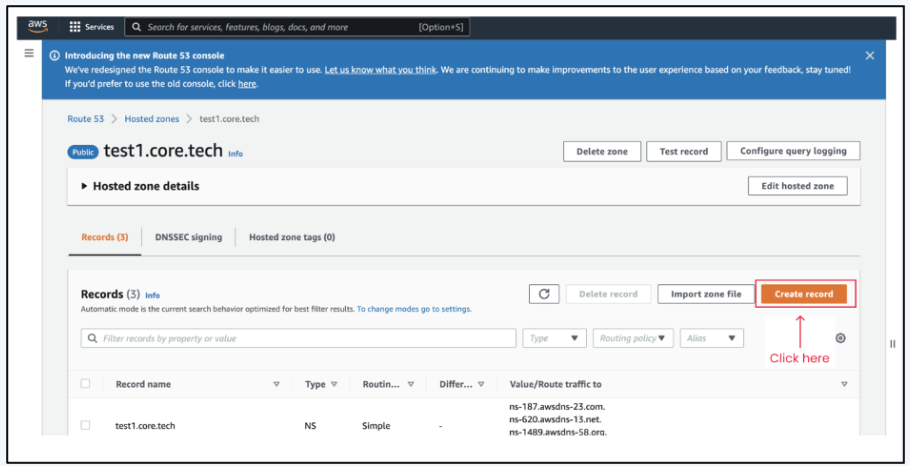The height and width of the screenshot is (466, 910).
Task: Open the 'Let us know what you think' link
Action: pos(380,70)
